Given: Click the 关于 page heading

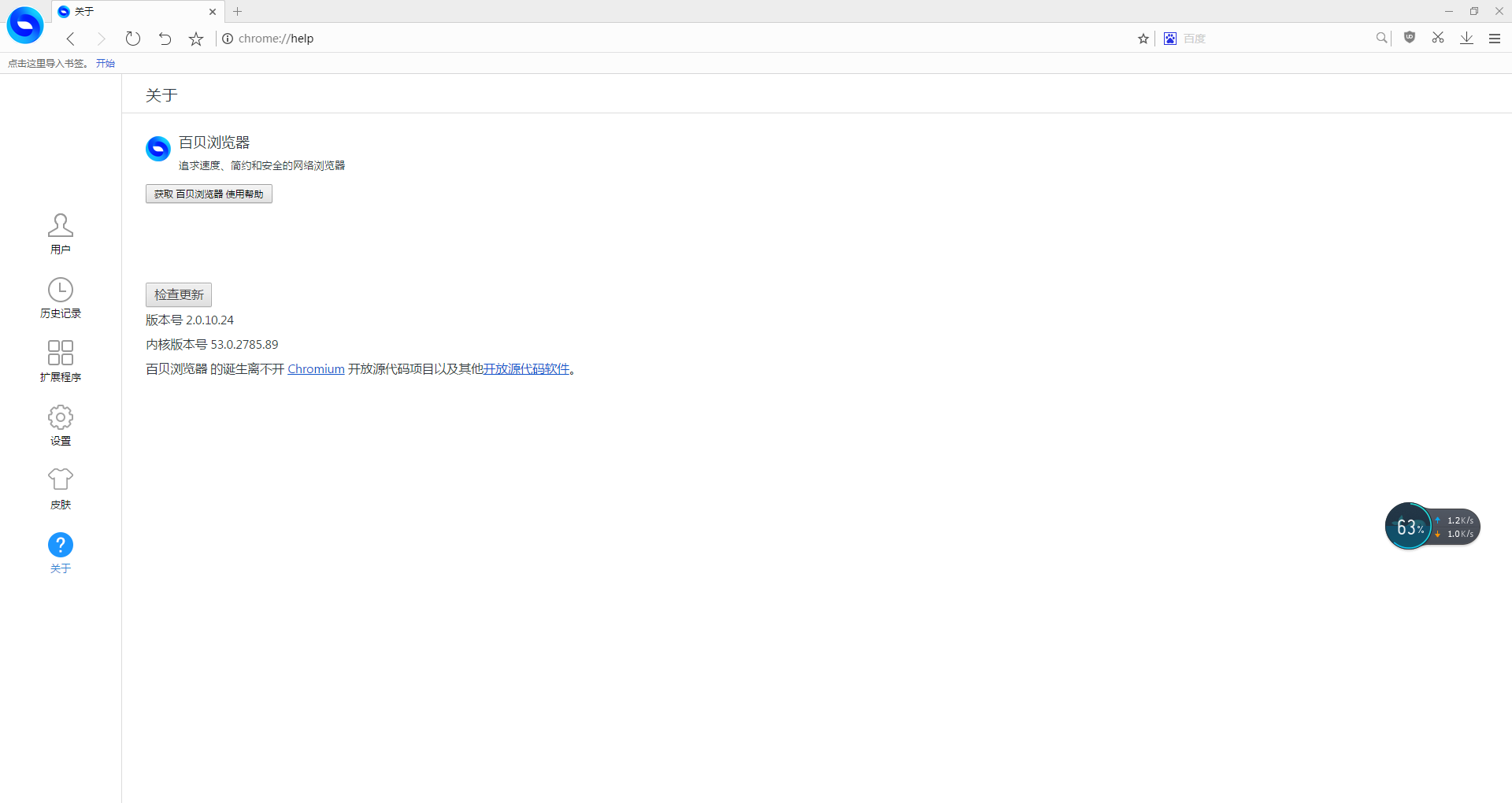Looking at the screenshot, I should (x=161, y=95).
